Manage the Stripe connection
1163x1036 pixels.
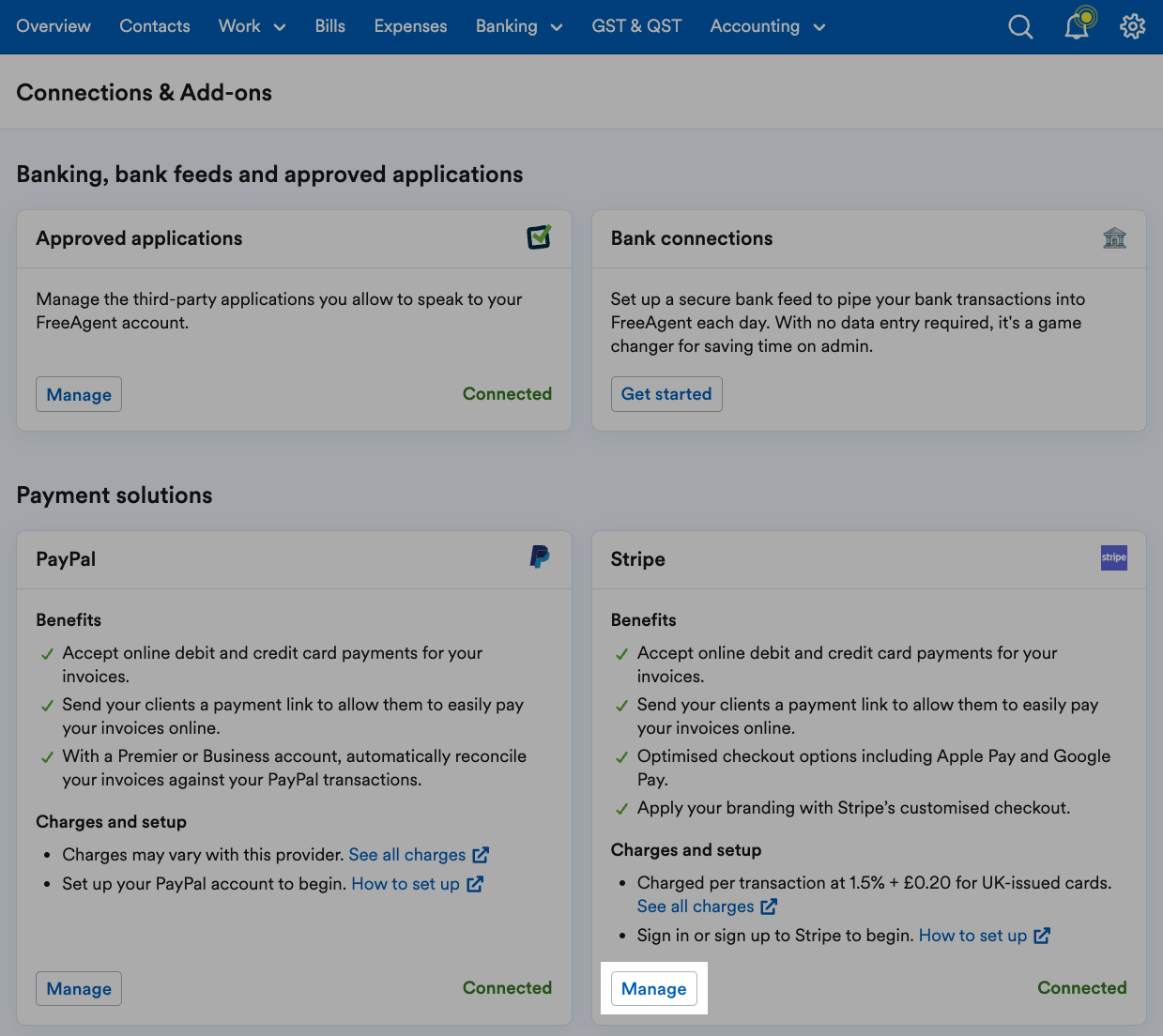click(x=654, y=988)
